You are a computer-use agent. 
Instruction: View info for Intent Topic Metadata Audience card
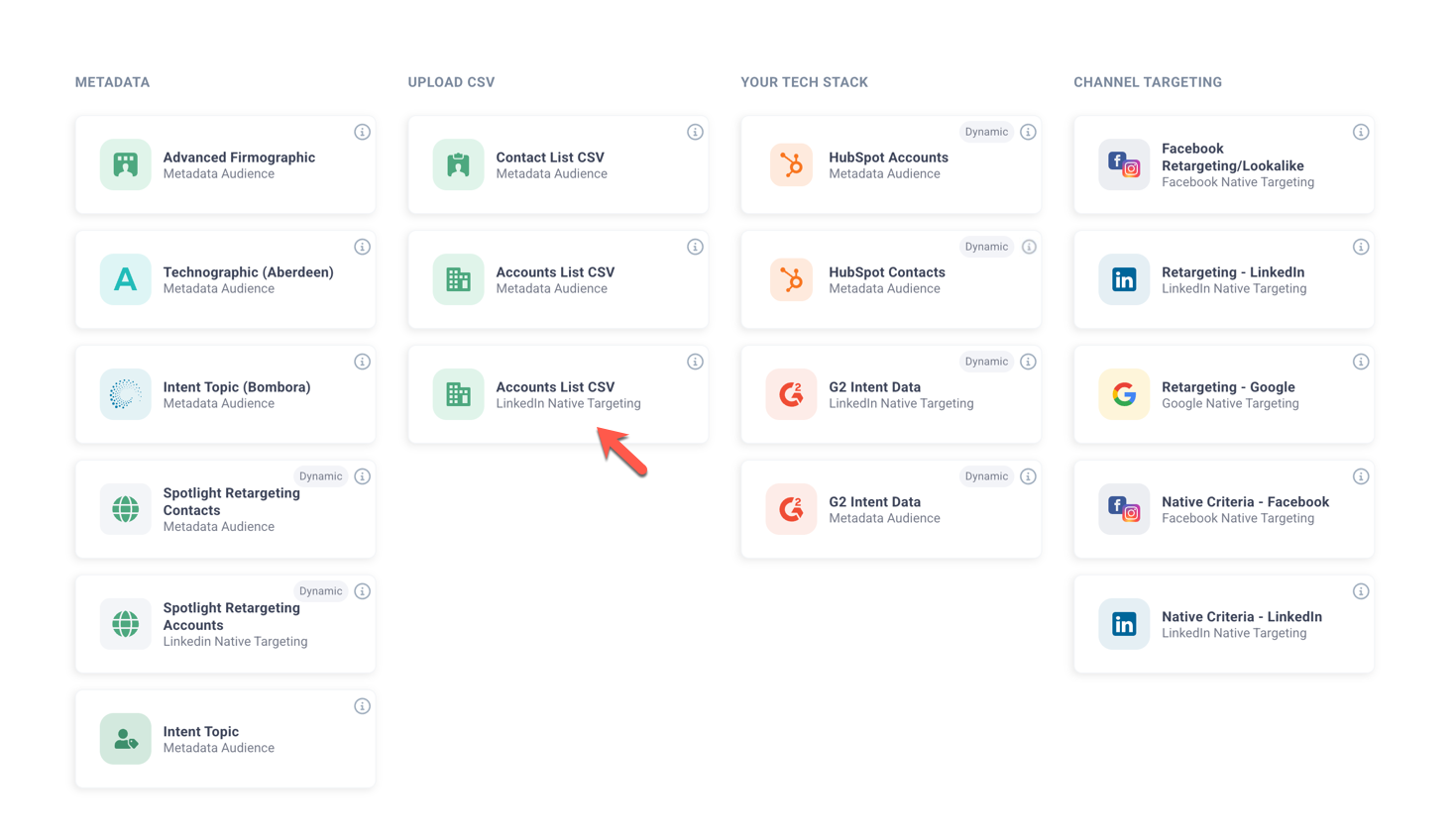point(362,706)
